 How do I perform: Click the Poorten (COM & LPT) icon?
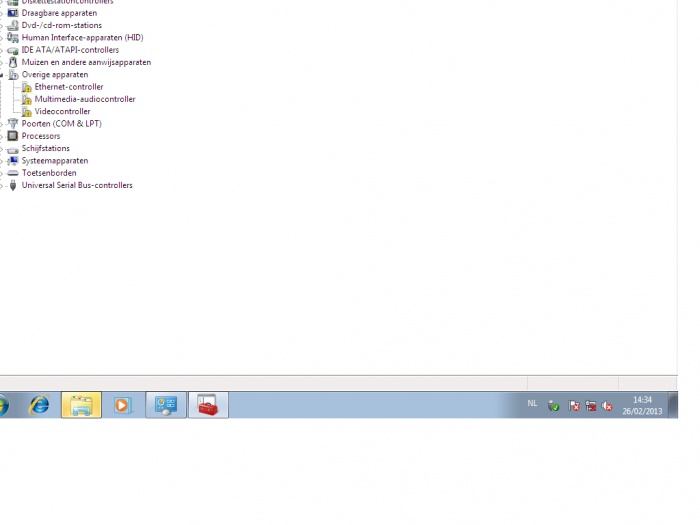point(13,124)
